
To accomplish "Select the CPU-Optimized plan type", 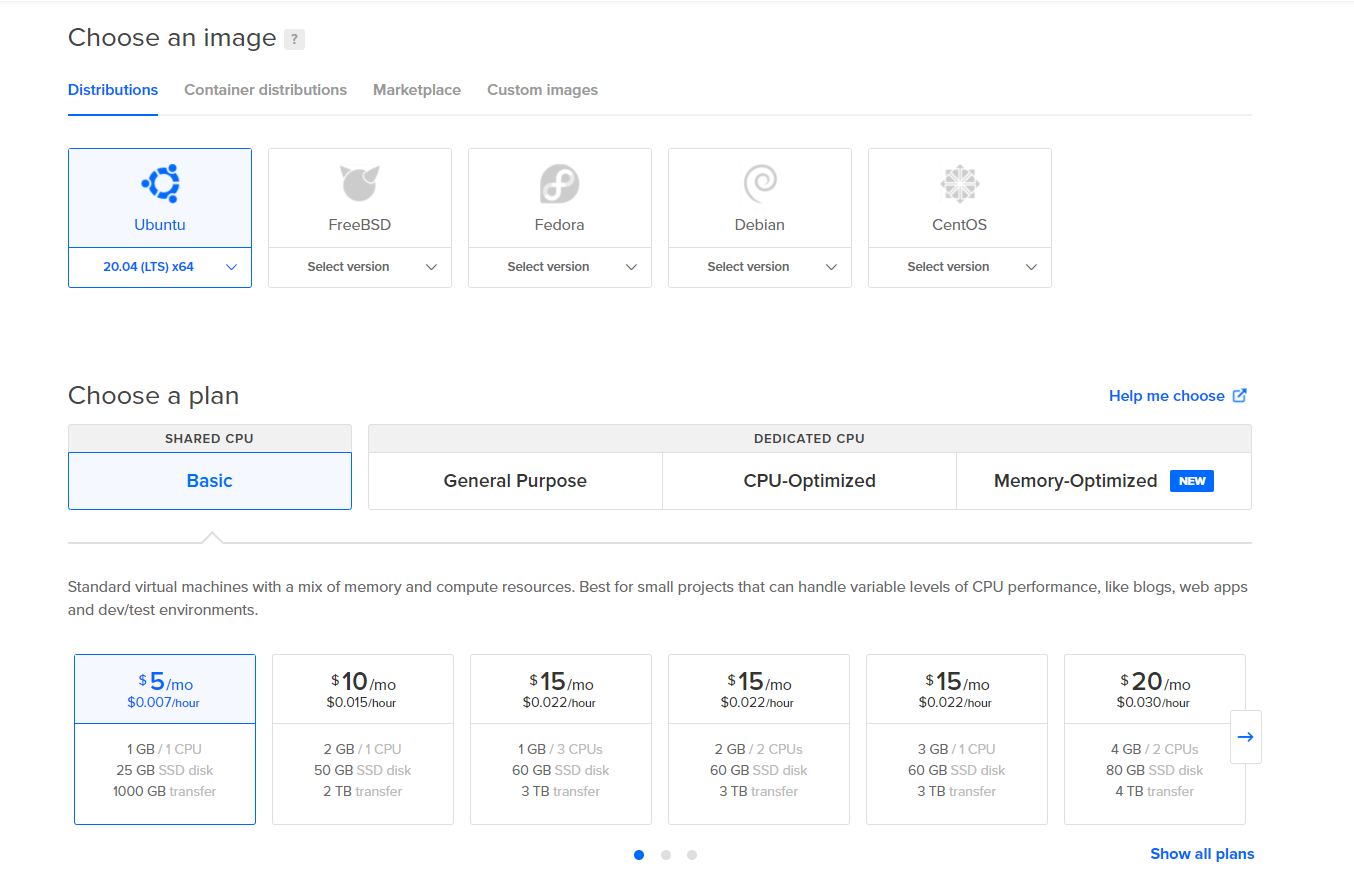I will (x=809, y=481).
